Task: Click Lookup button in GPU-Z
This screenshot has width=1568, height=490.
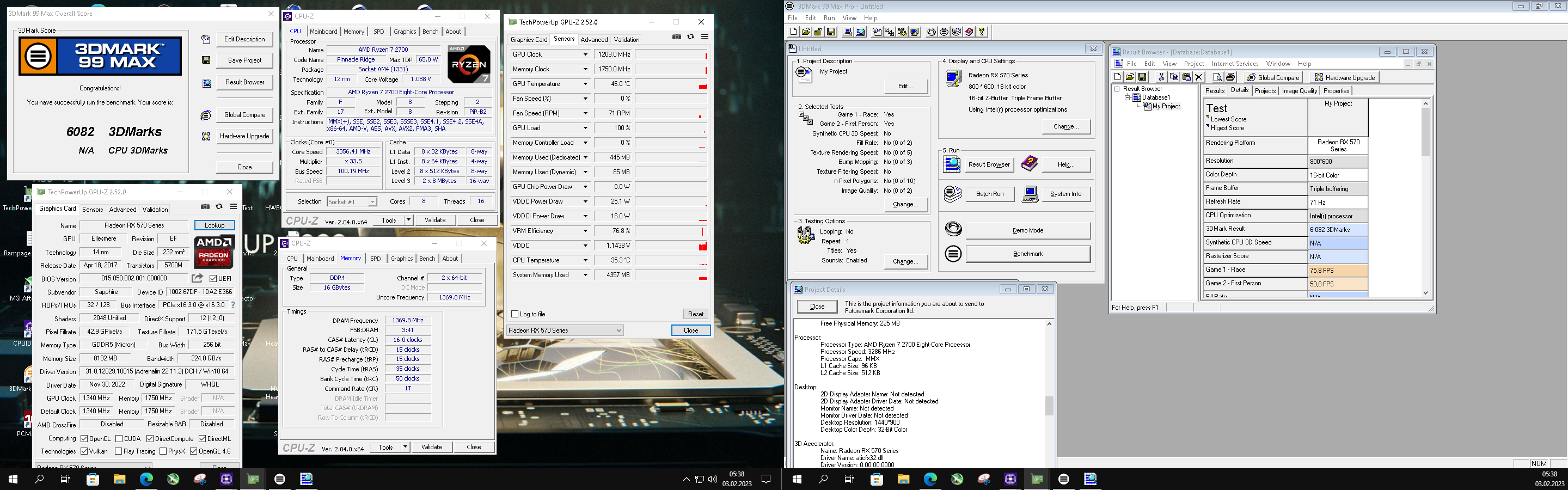Action: 215,225
